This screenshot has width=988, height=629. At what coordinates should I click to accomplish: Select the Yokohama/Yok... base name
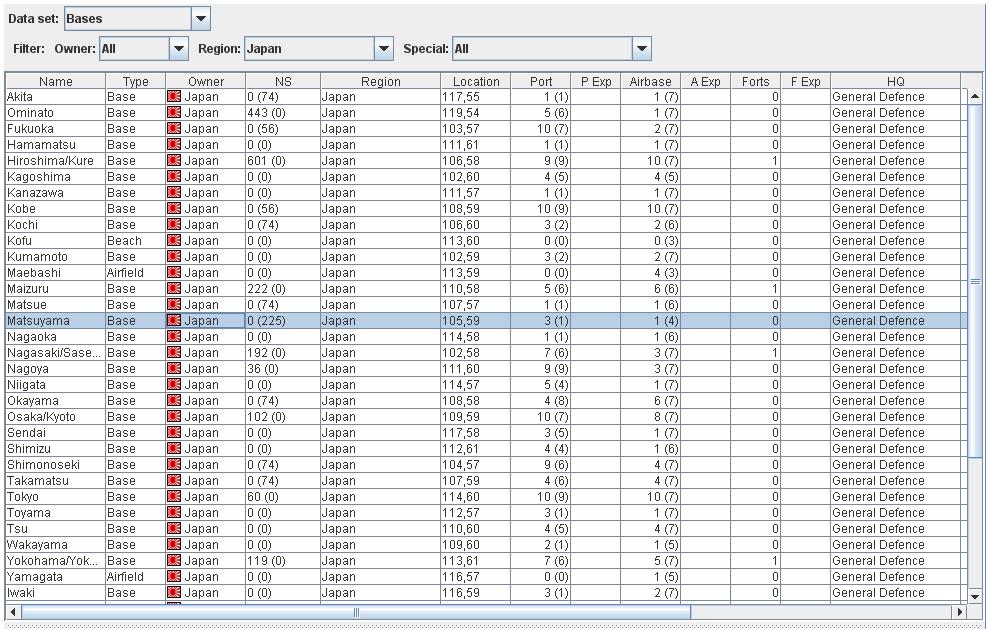pyautogui.click(x=54, y=561)
